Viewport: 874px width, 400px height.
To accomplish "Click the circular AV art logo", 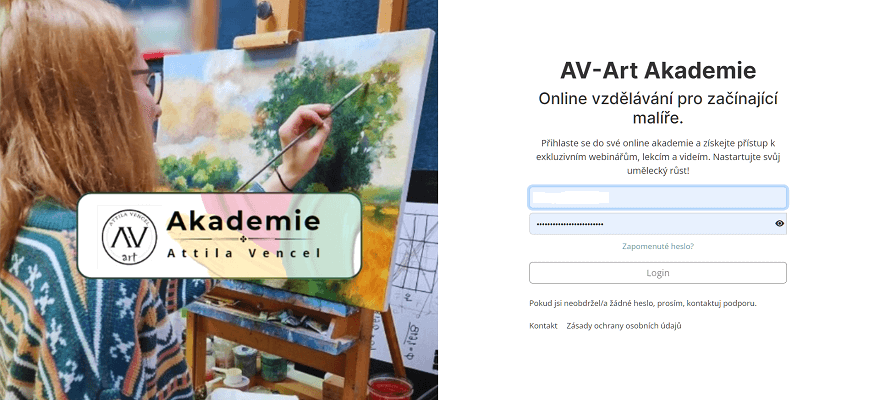I will (x=126, y=236).
